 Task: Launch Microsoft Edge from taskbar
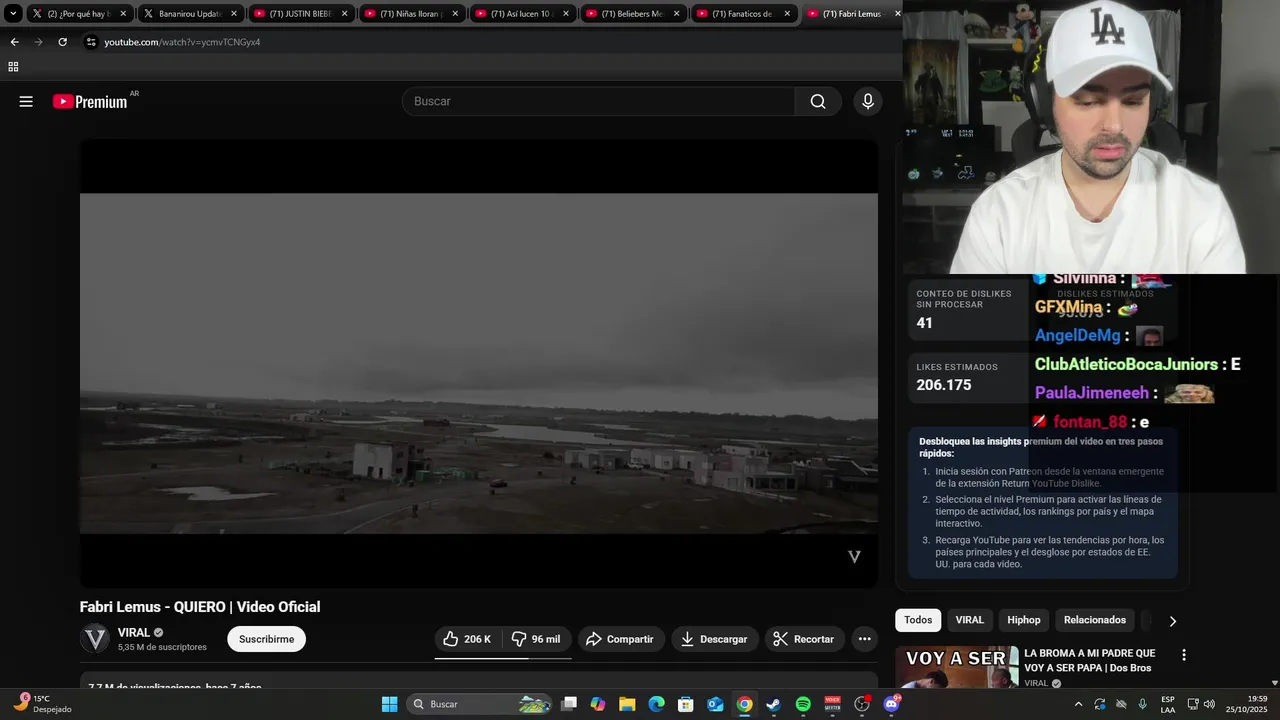(x=656, y=704)
